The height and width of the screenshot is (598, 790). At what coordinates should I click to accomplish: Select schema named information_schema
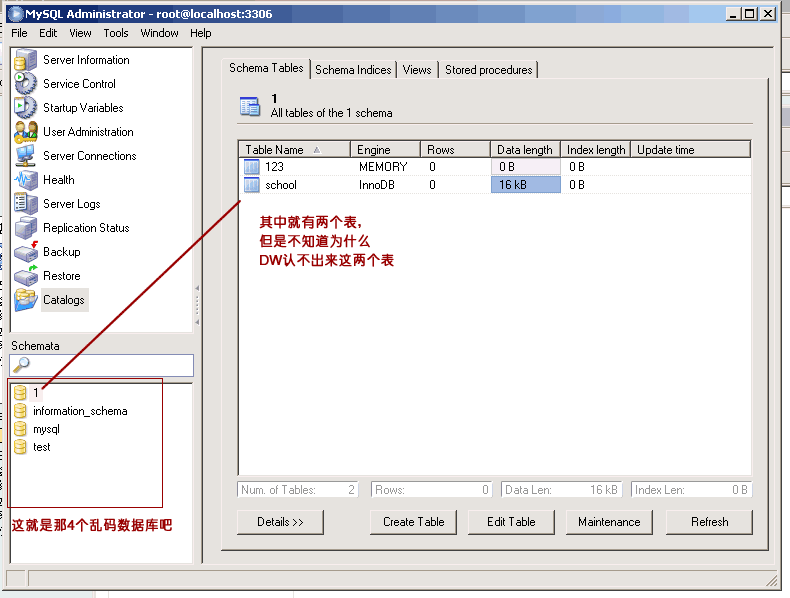pos(80,411)
